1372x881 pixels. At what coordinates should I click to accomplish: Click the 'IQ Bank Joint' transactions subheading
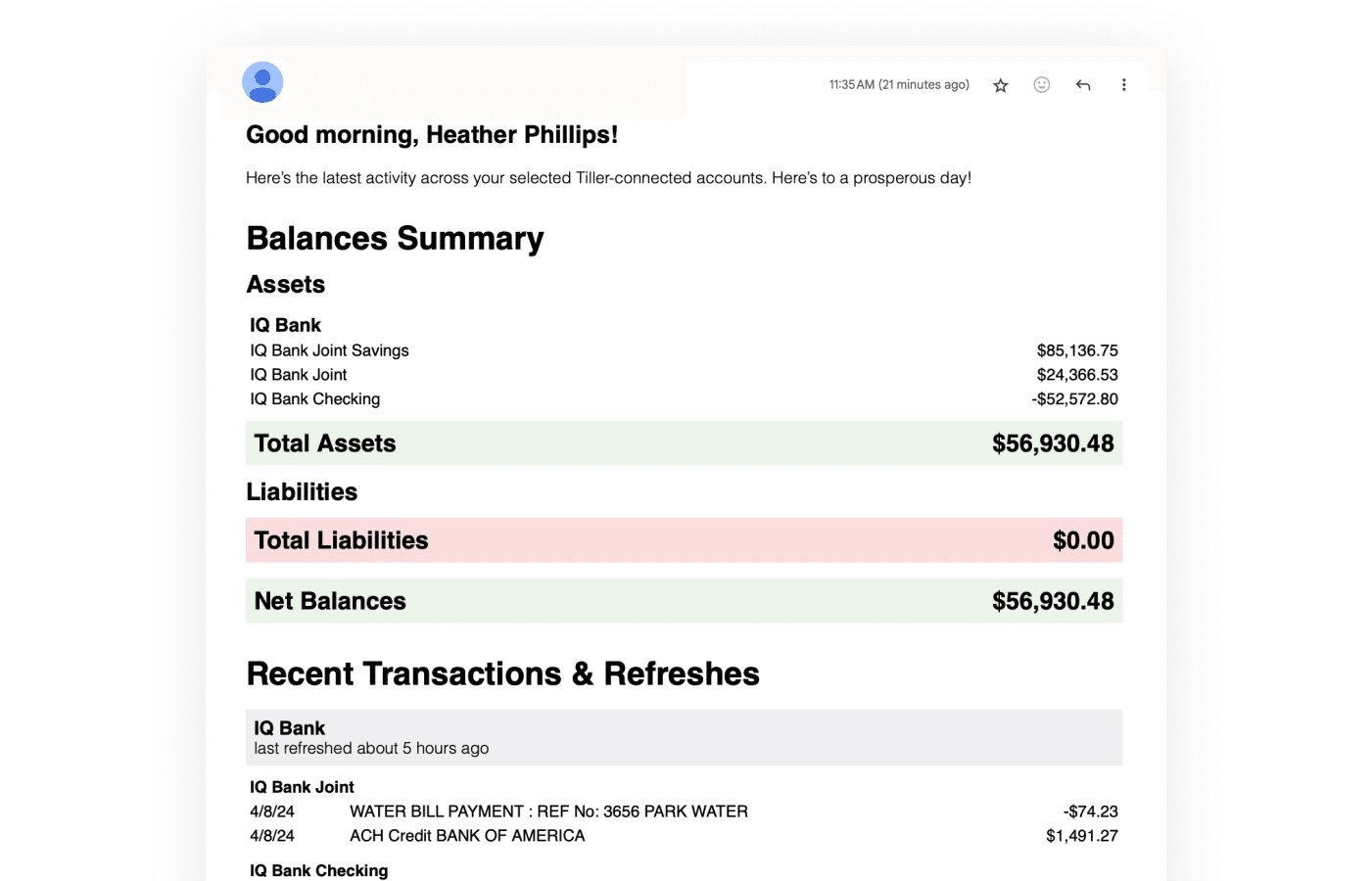(302, 787)
